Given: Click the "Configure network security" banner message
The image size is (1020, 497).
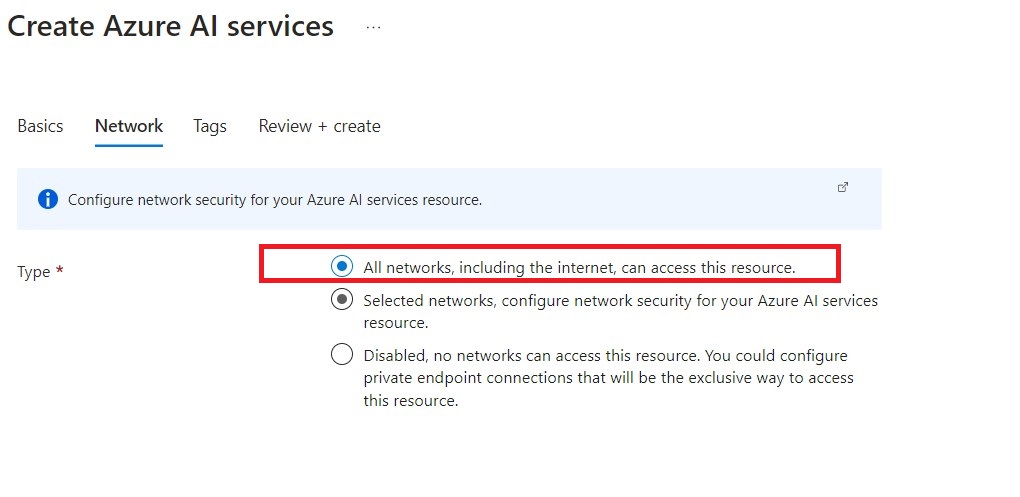Looking at the screenshot, I should pyautogui.click(x=275, y=200).
